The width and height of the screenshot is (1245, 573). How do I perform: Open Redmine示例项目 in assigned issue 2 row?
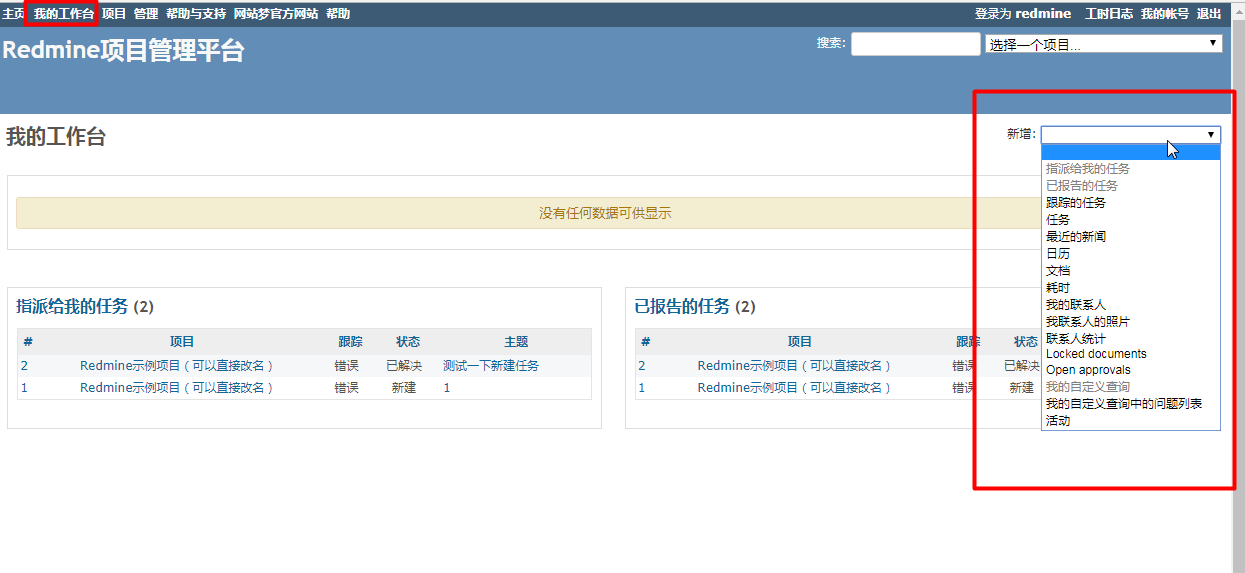tap(177, 366)
